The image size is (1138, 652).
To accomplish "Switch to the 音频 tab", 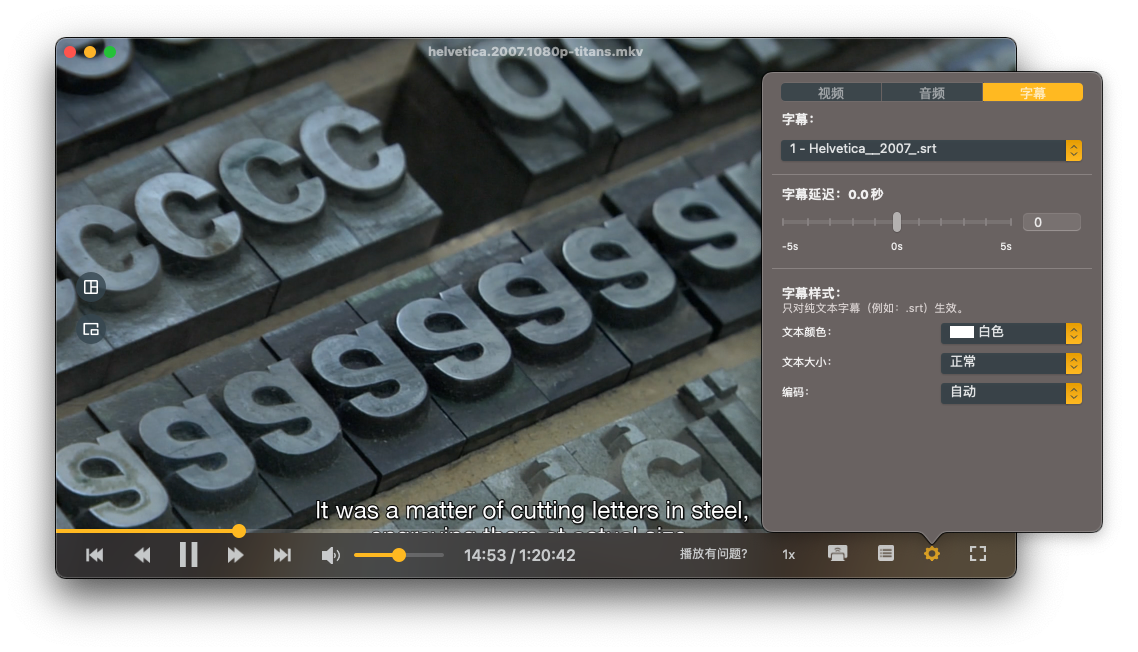I will point(932,93).
